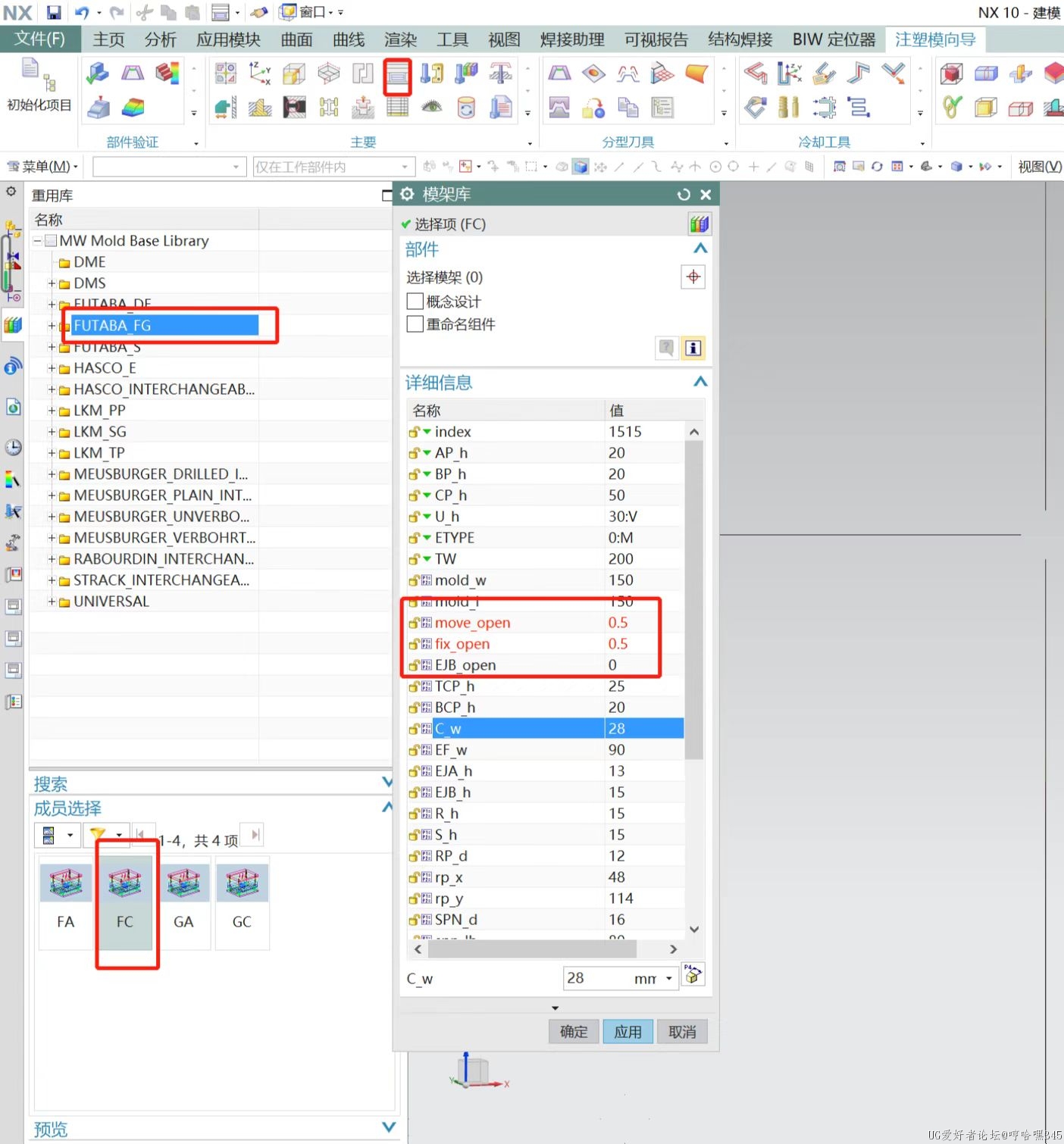Click the Undo arrow icon
Viewport: 1064px width, 1144px height.
81,12
